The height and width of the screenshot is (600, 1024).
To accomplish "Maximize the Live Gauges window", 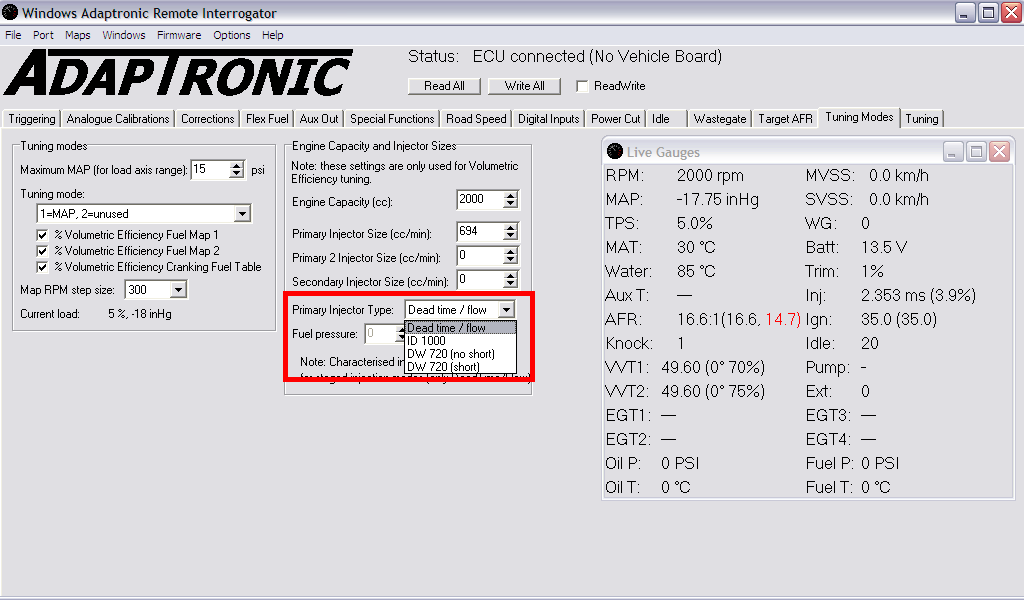I will (x=976, y=152).
